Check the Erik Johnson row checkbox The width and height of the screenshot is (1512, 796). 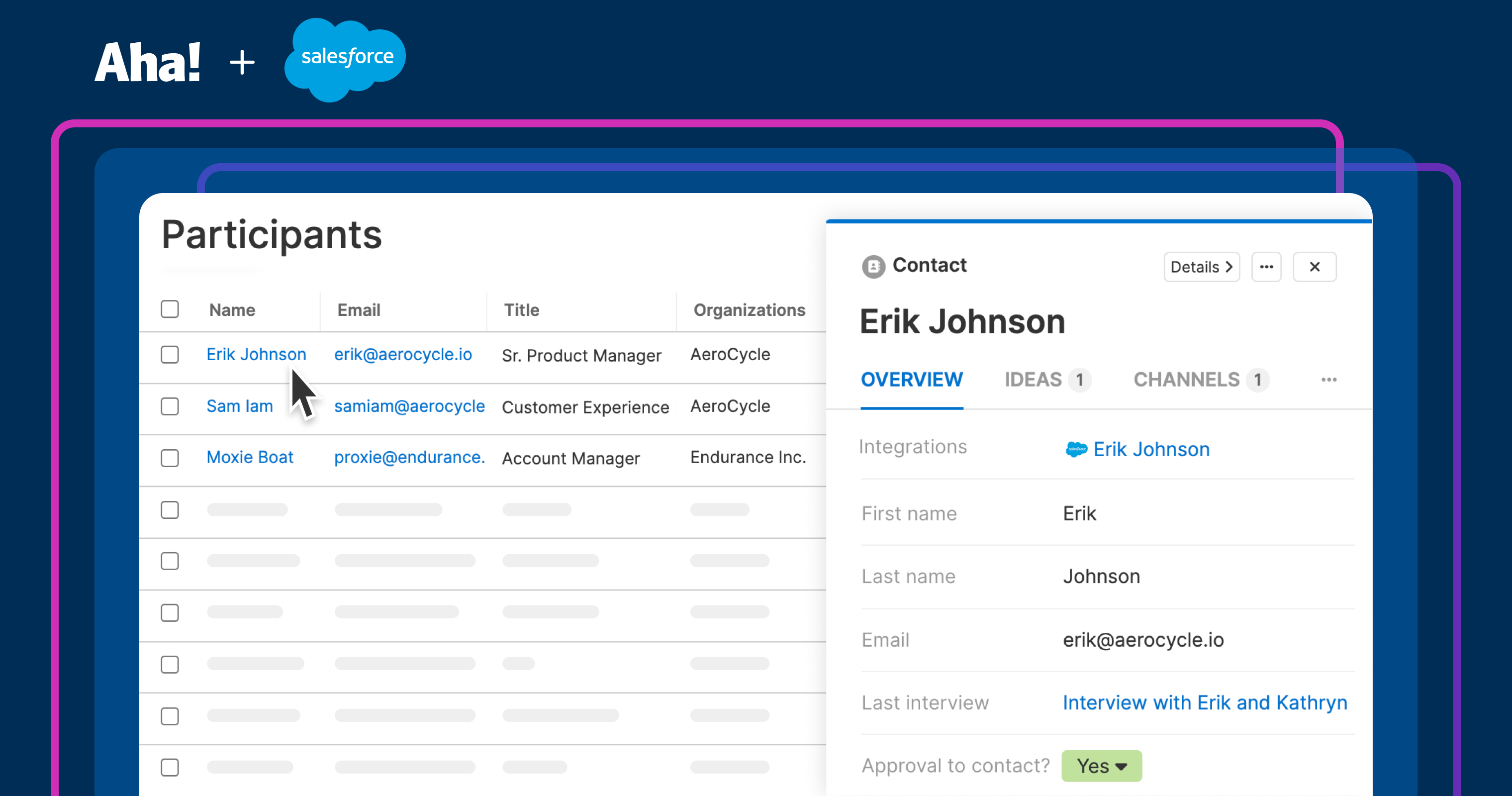(170, 355)
